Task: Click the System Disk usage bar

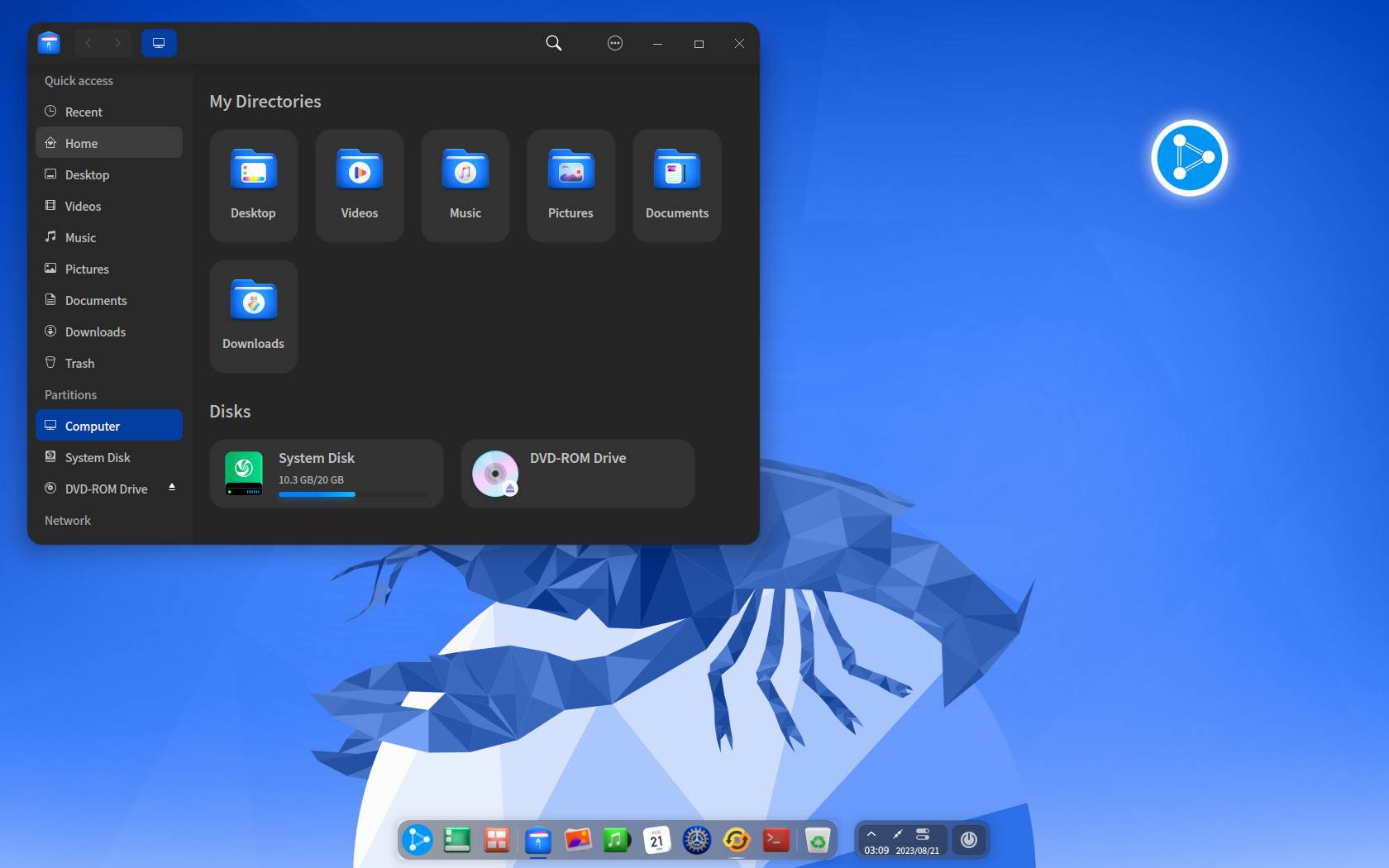Action: point(353,494)
